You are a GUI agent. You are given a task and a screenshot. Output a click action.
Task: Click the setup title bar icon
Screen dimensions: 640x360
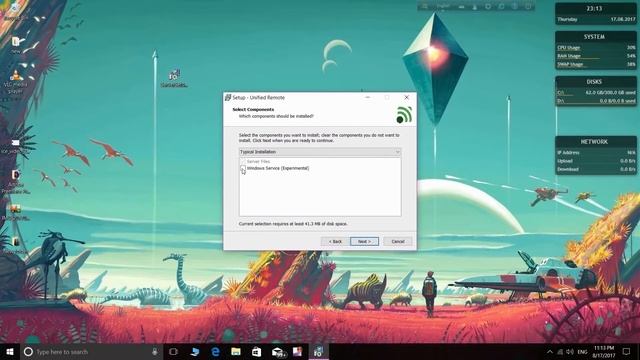[228, 98]
